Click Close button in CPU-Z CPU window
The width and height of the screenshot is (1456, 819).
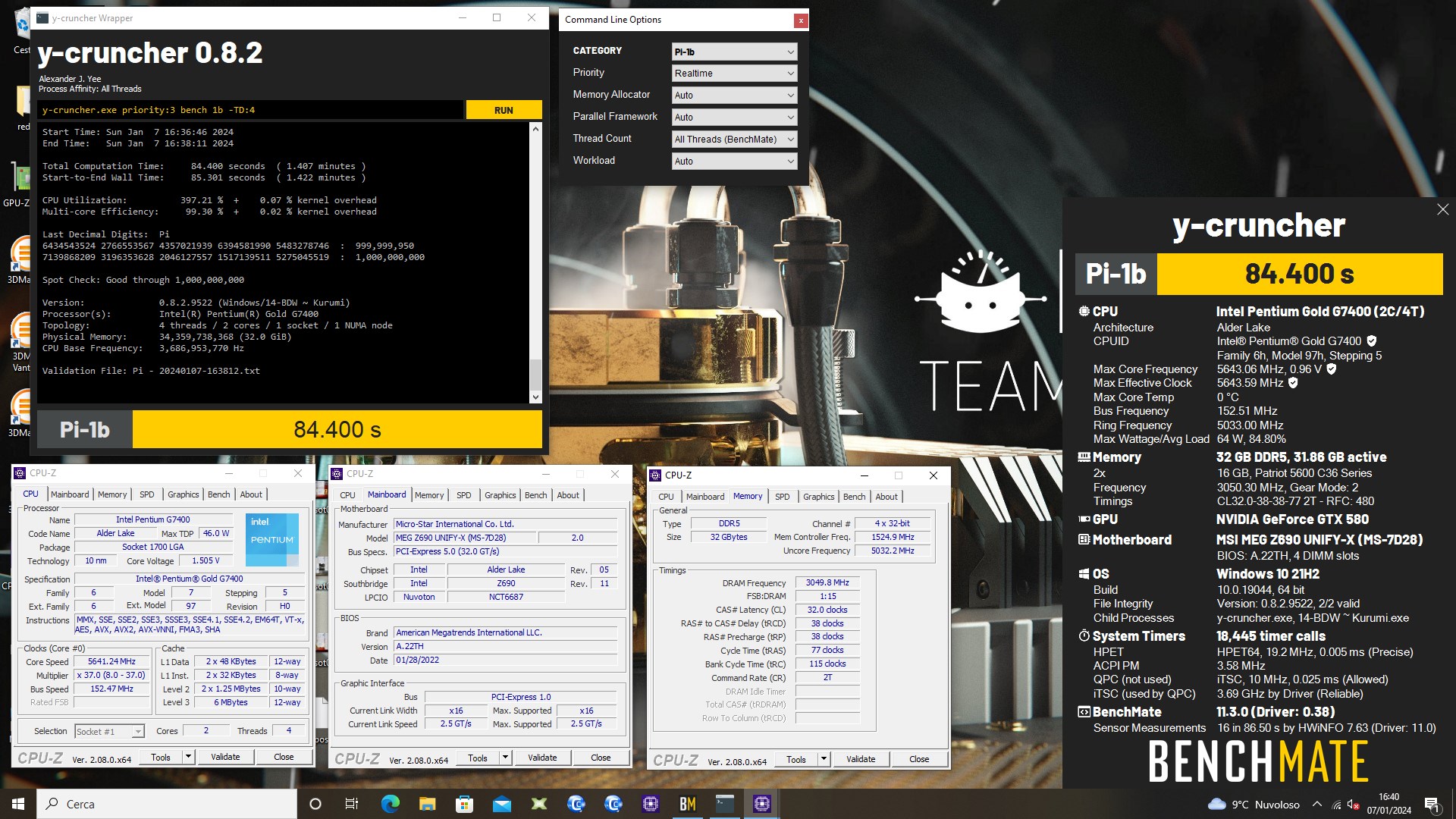click(x=284, y=757)
